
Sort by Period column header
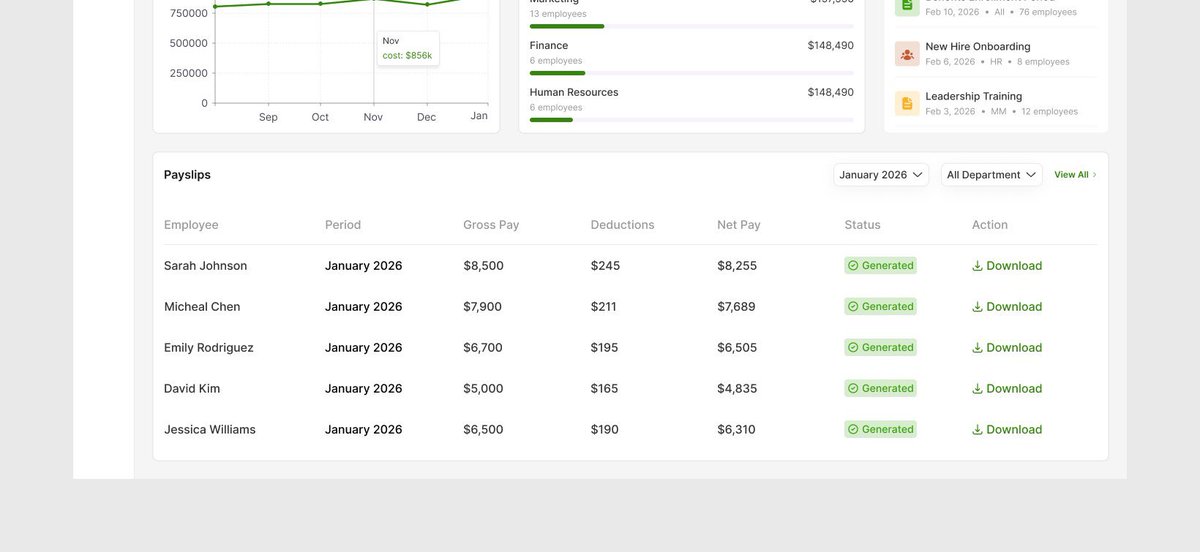343,225
